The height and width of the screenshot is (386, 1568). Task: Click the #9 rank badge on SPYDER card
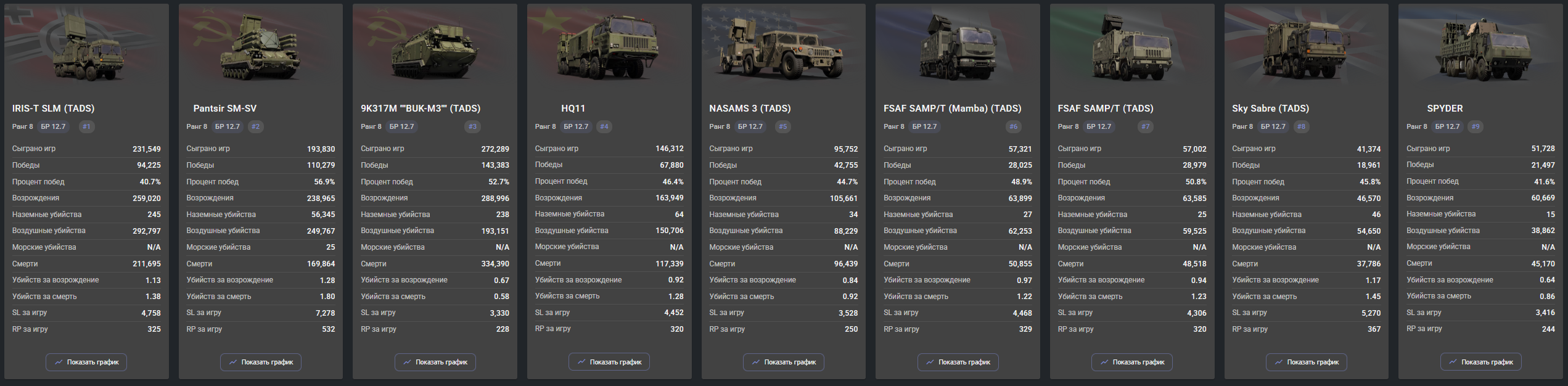pos(1475,126)
